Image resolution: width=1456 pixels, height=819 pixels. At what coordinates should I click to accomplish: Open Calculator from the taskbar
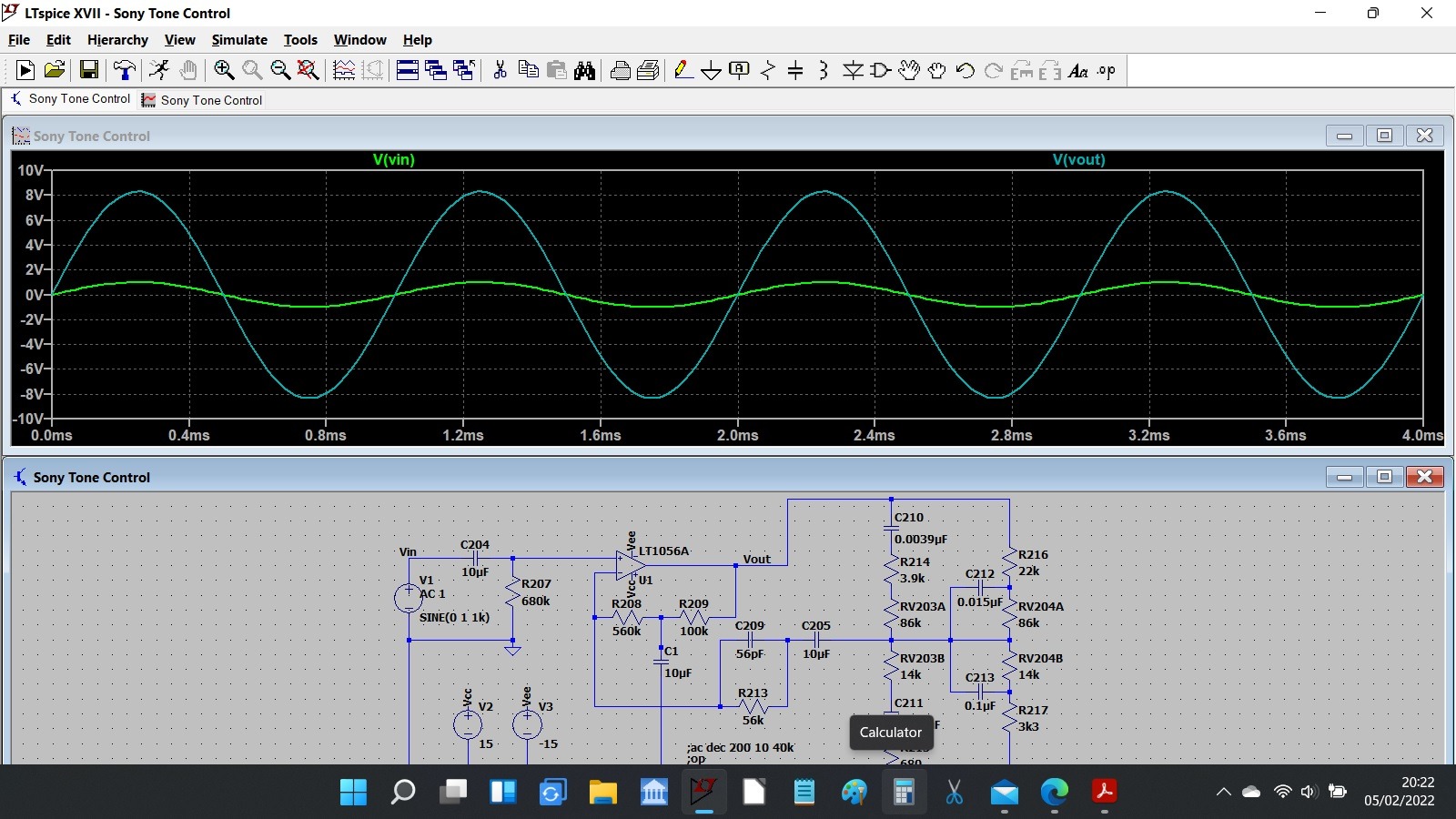(x=904, y=793)
